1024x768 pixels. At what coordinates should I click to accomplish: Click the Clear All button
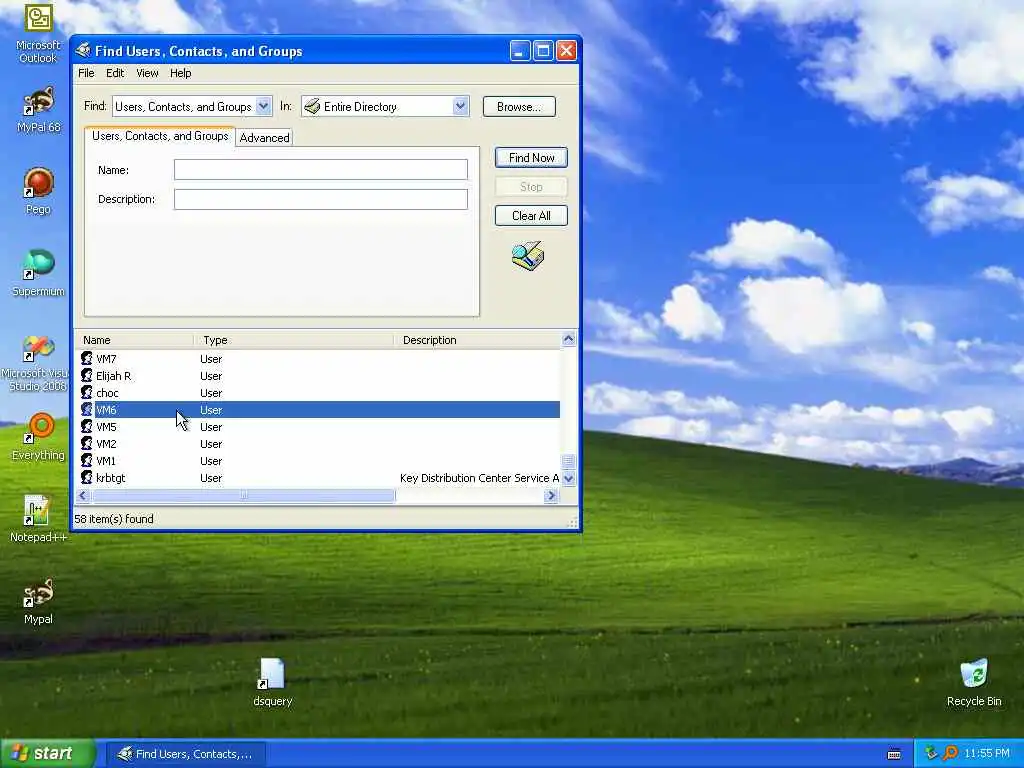point(531,216)
